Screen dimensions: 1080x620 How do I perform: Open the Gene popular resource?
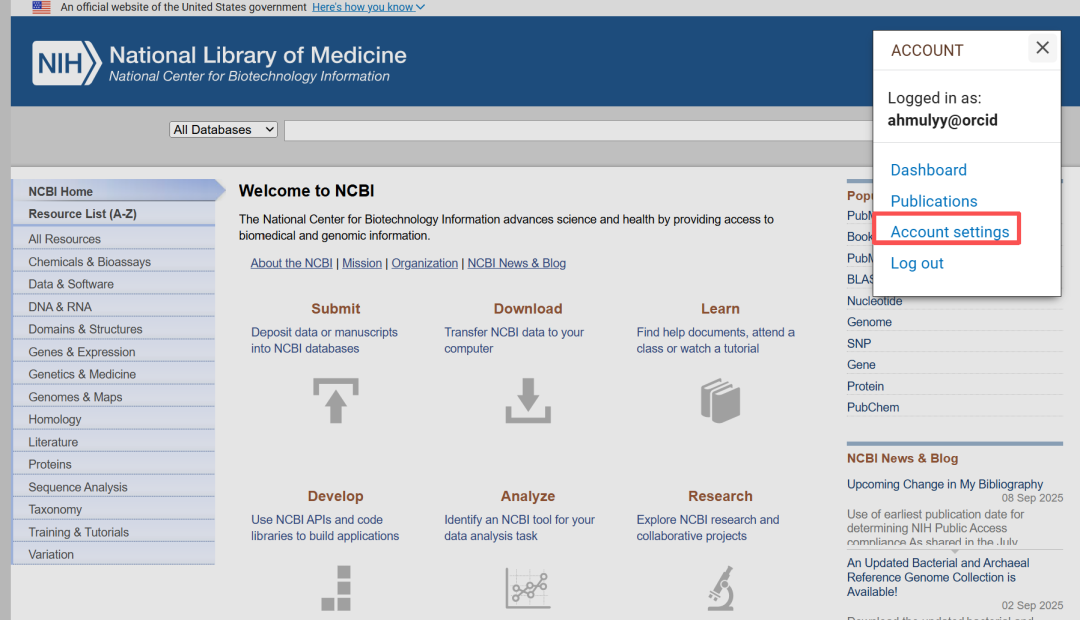click(861, 364)
